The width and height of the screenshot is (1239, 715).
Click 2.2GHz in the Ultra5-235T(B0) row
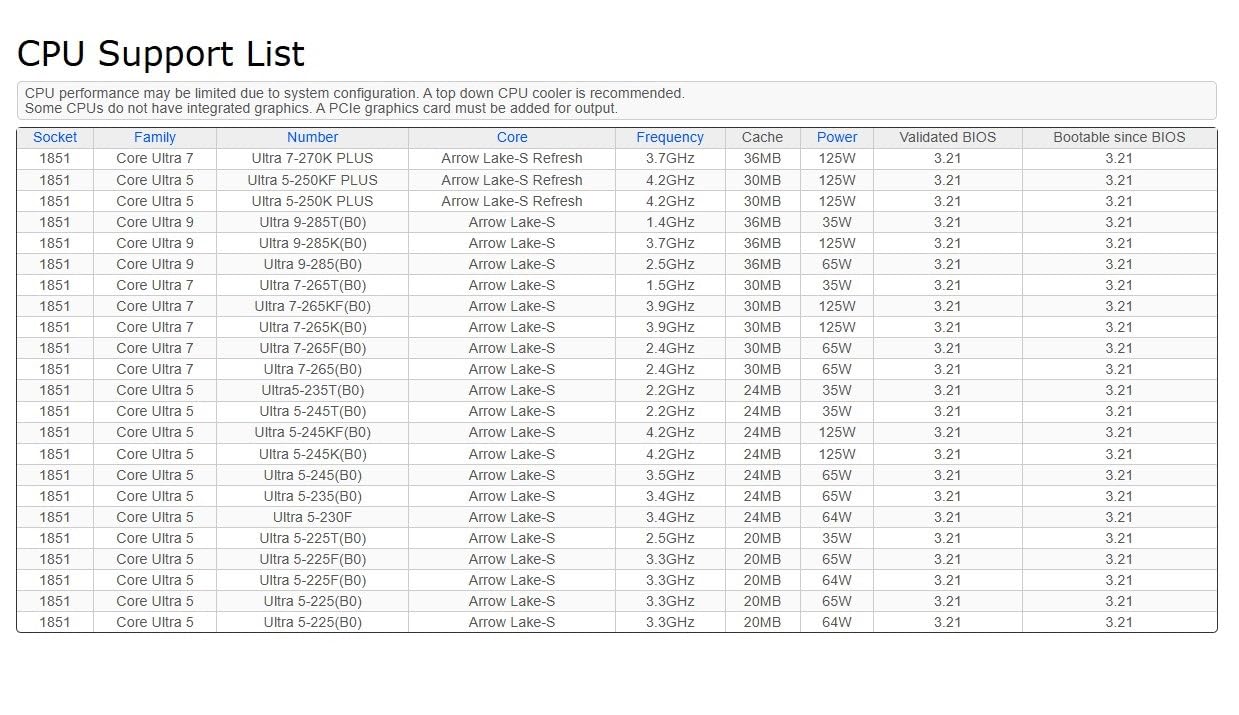tap(670, 390)
